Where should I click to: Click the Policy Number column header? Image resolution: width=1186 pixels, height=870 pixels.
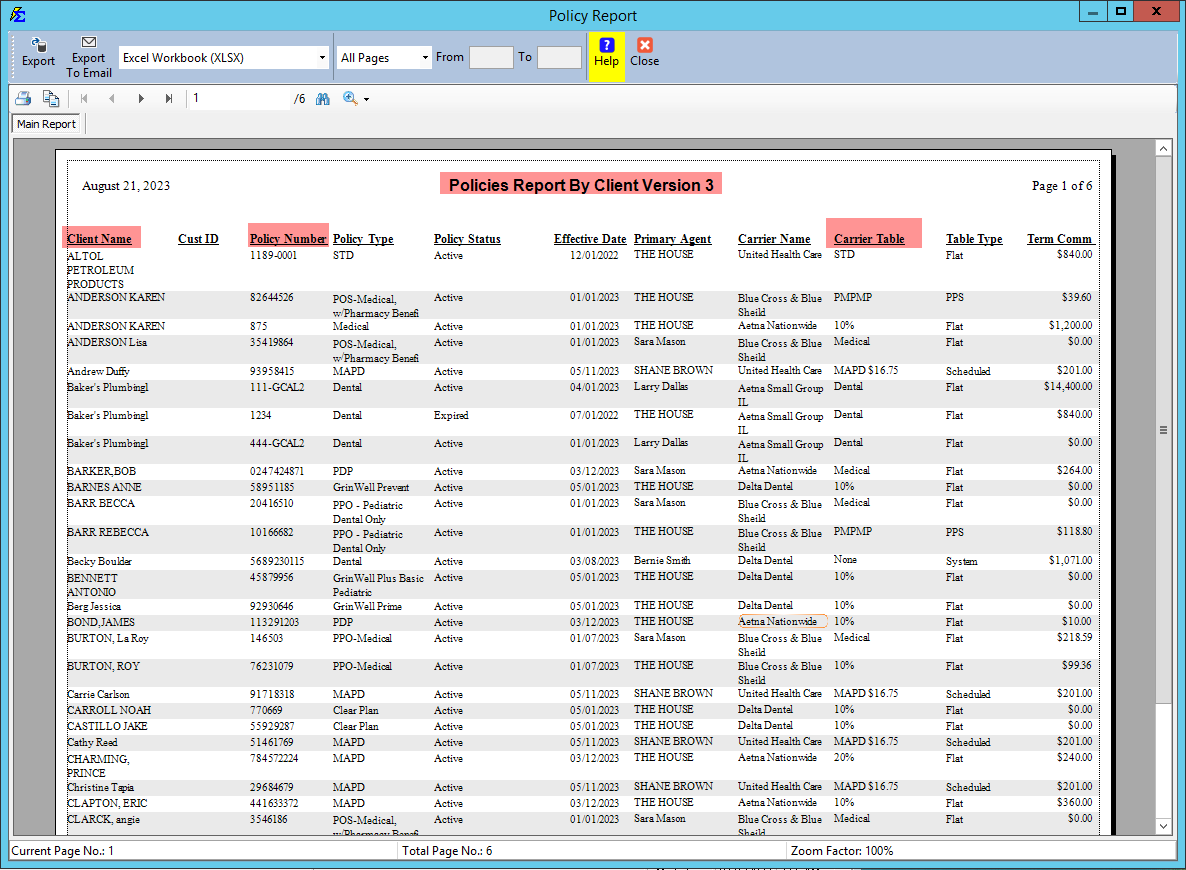coord(288,239)
